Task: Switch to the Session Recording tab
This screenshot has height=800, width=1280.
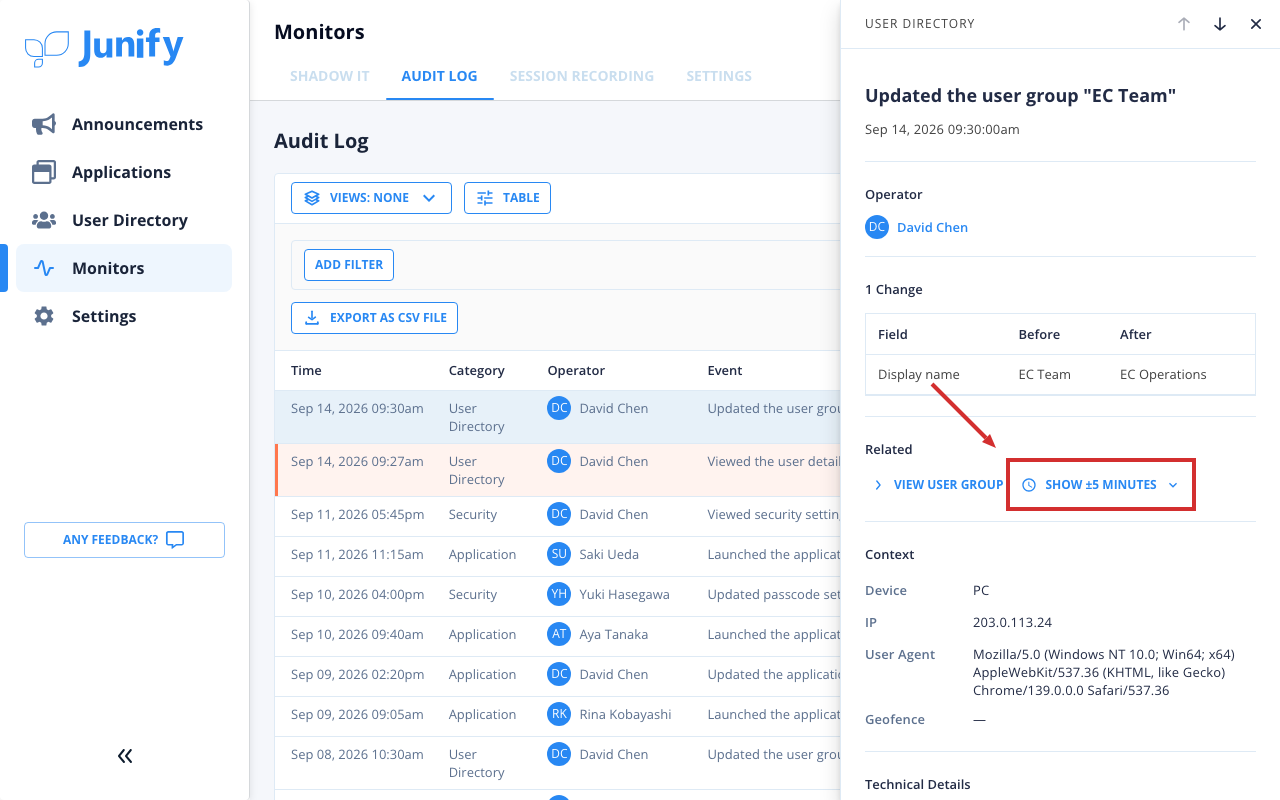Action: (x=582, y=76)
